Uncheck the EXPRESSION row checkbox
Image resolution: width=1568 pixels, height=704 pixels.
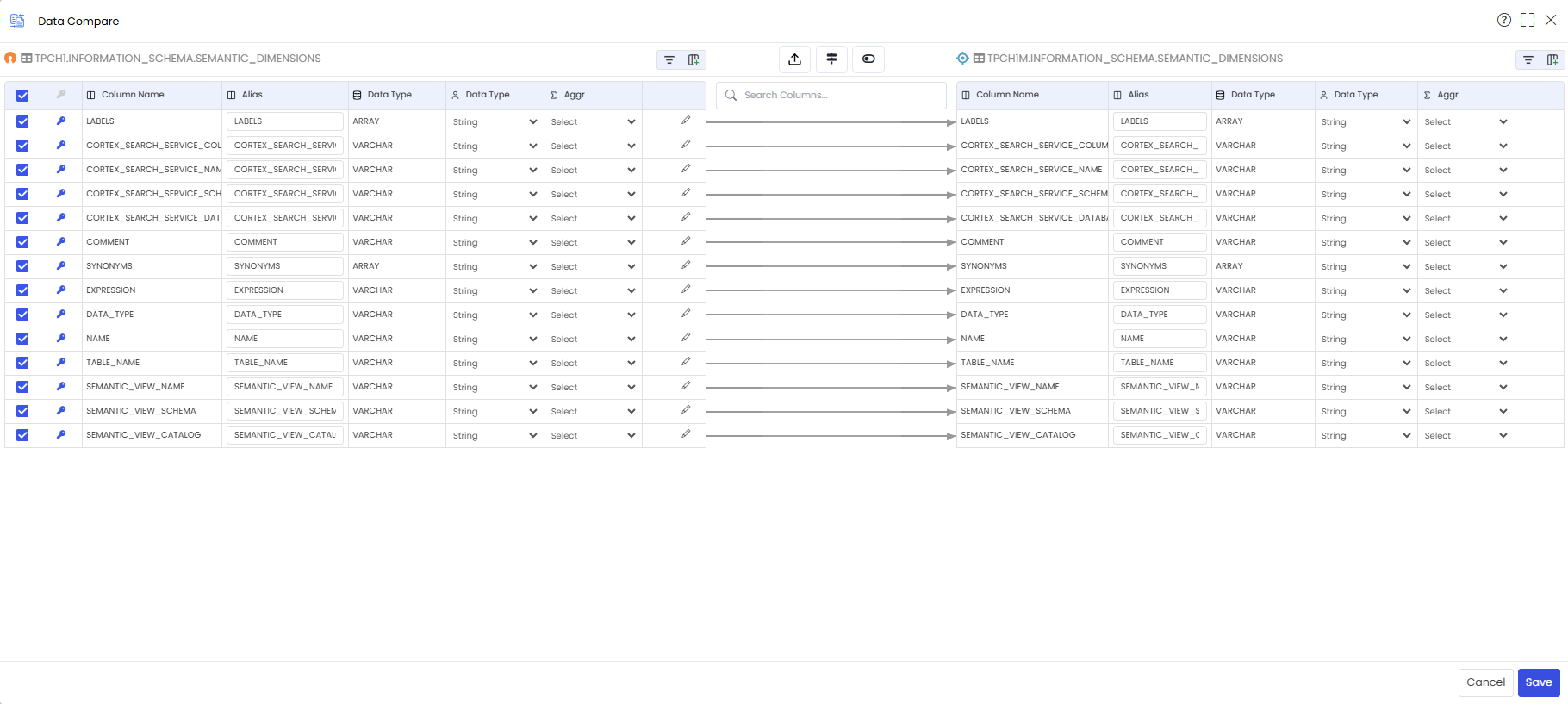point(22,290)
